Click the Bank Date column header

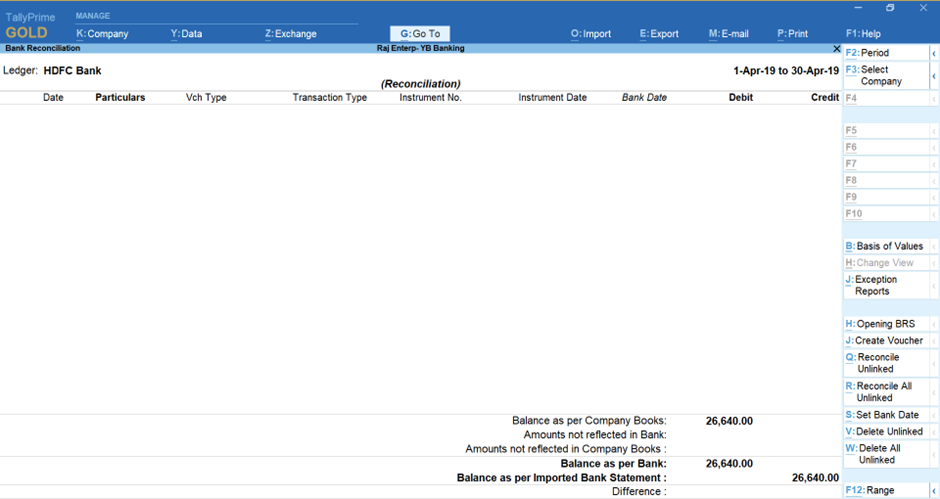coord(644,97)
